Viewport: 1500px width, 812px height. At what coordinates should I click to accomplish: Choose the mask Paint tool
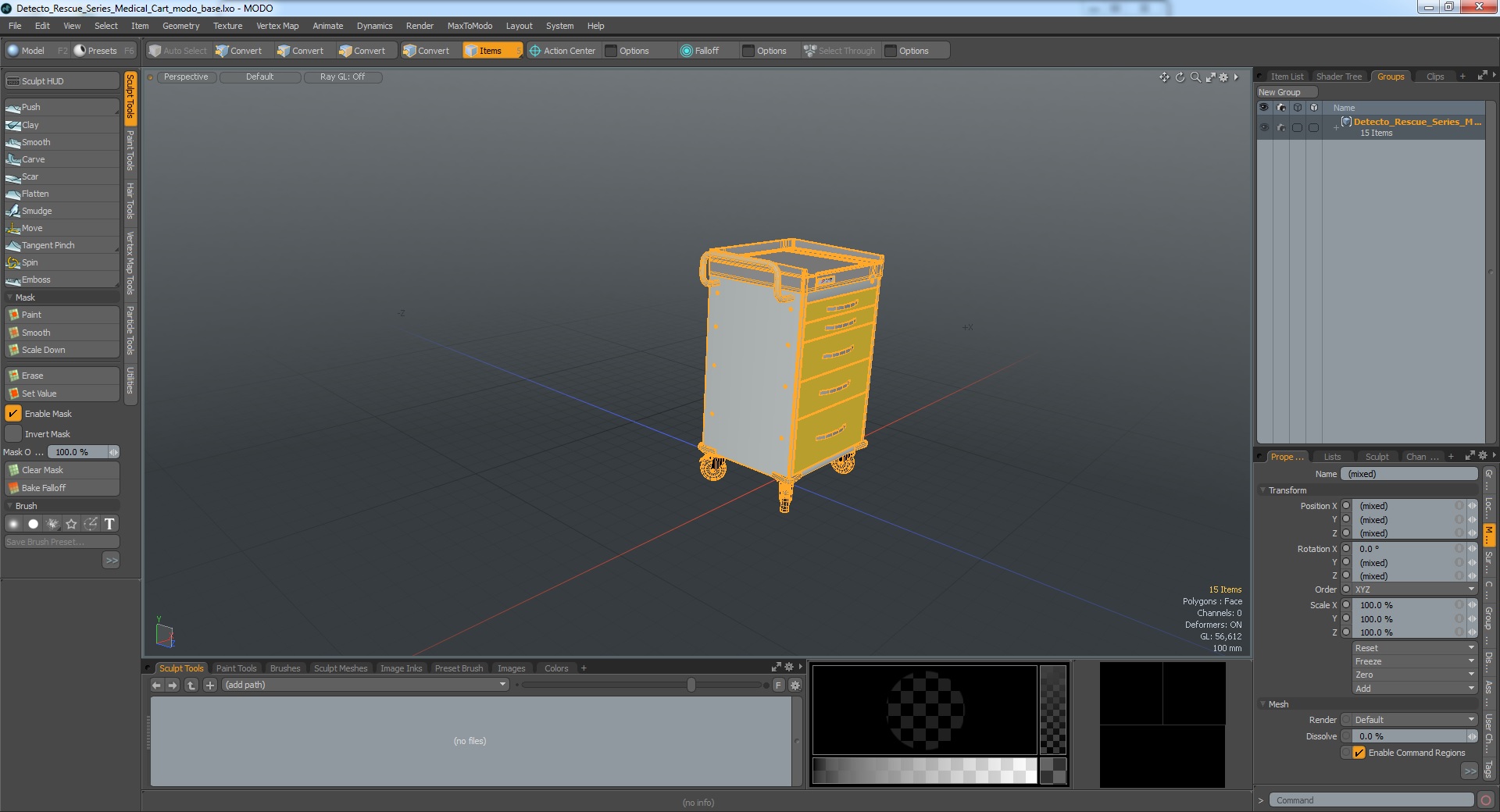(62, 315)
